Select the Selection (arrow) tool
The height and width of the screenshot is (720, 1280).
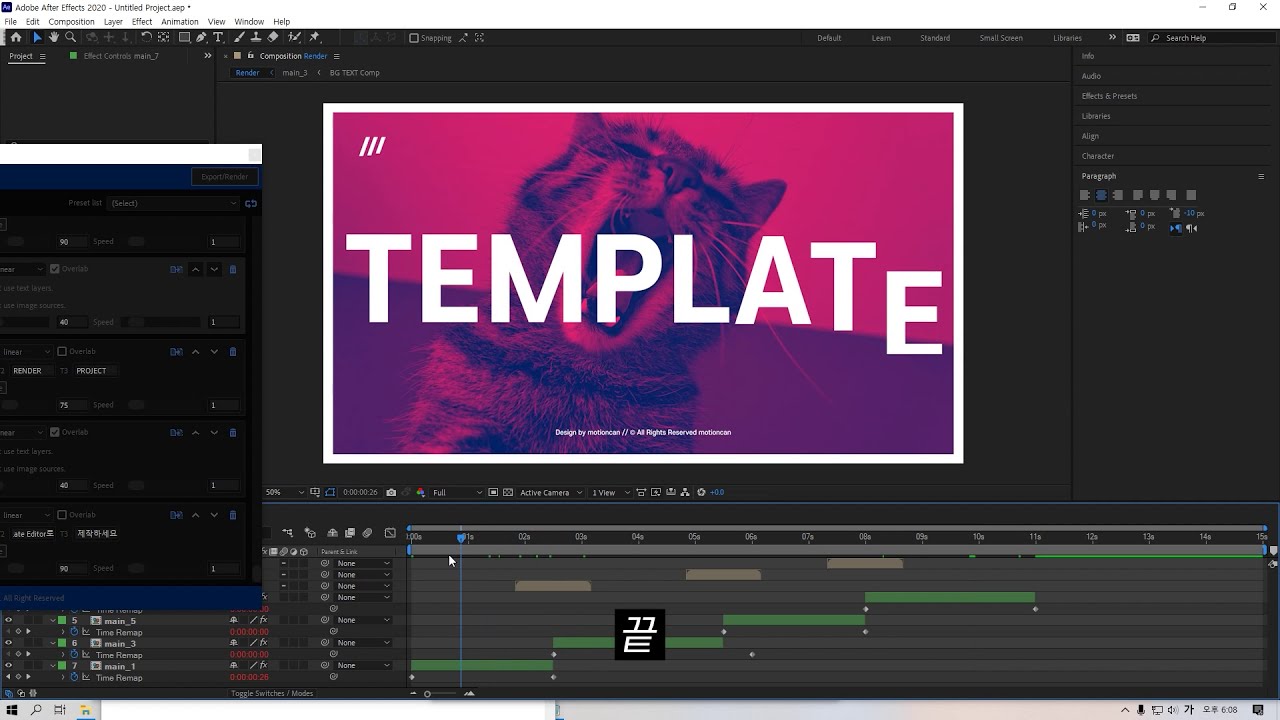pyautogui.click(x=37, y=38)
